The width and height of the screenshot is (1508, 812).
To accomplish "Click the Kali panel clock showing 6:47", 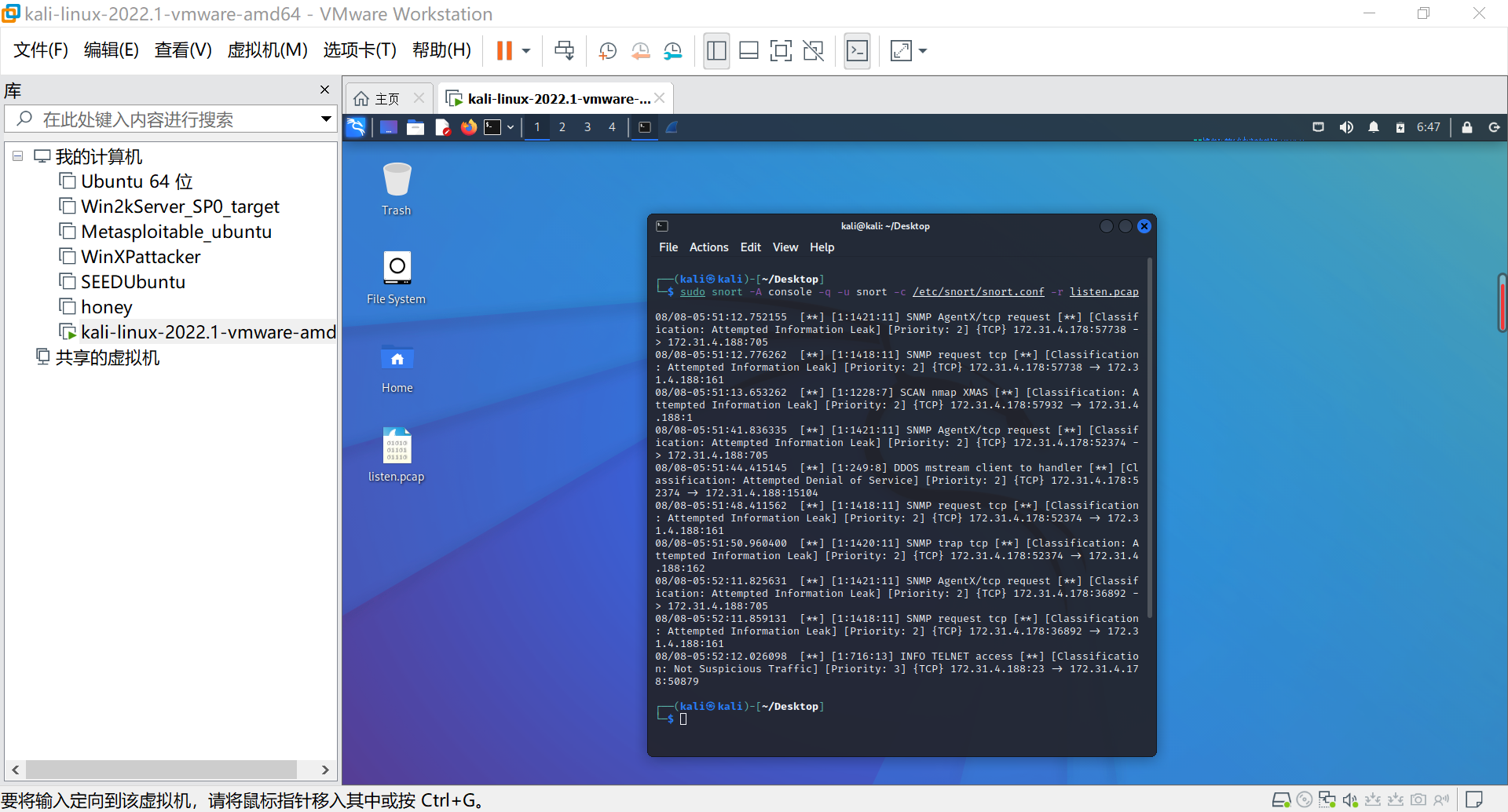I will pos(1429,127).
